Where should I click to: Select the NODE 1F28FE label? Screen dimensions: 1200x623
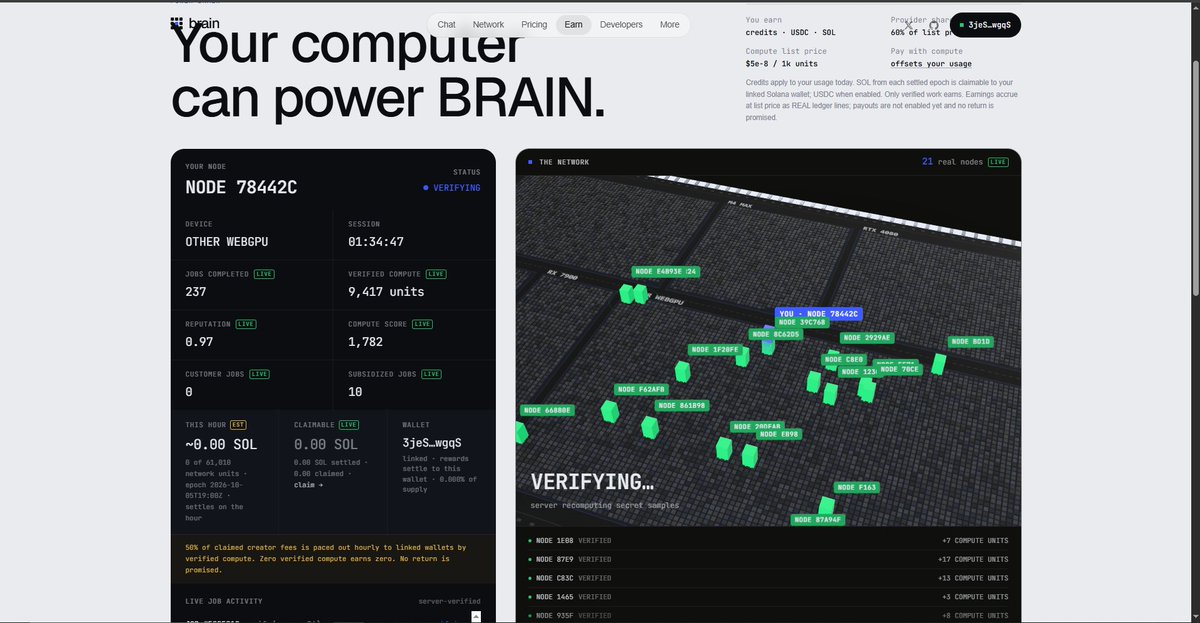[716, 350]
